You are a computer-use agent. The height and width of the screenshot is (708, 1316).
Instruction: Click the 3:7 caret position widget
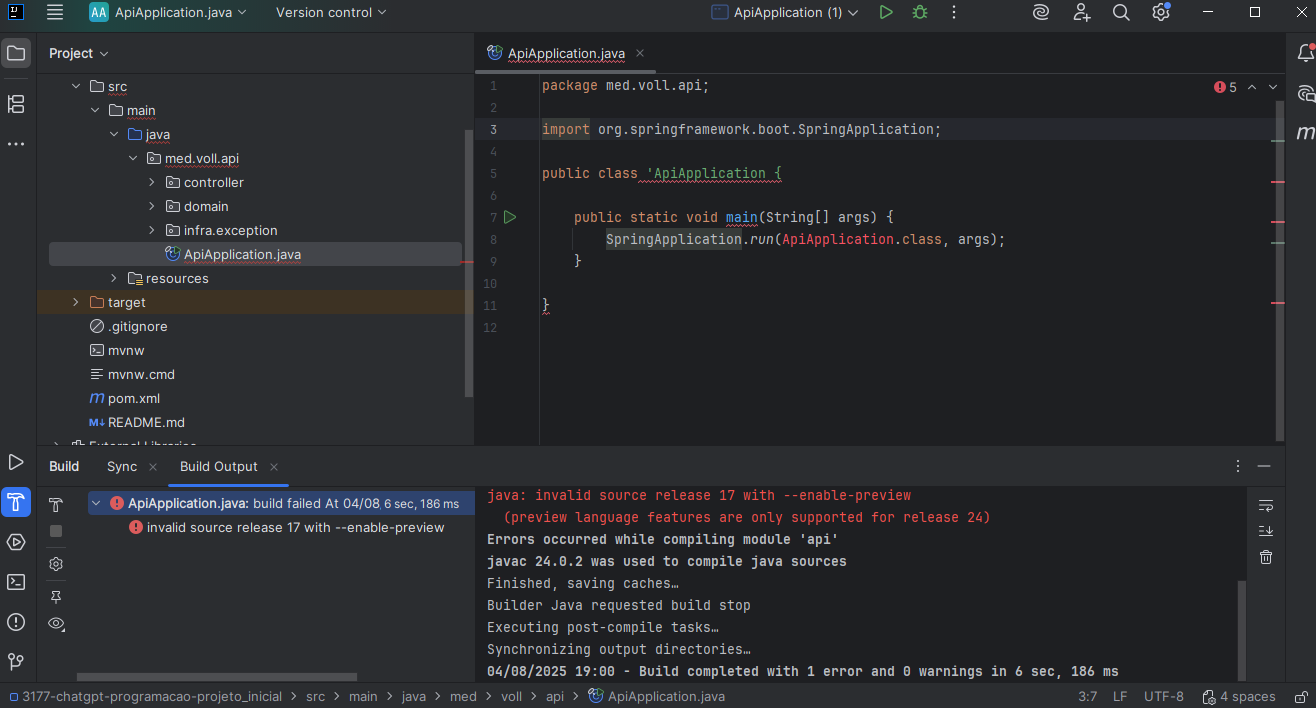[x=1088, y=697]
